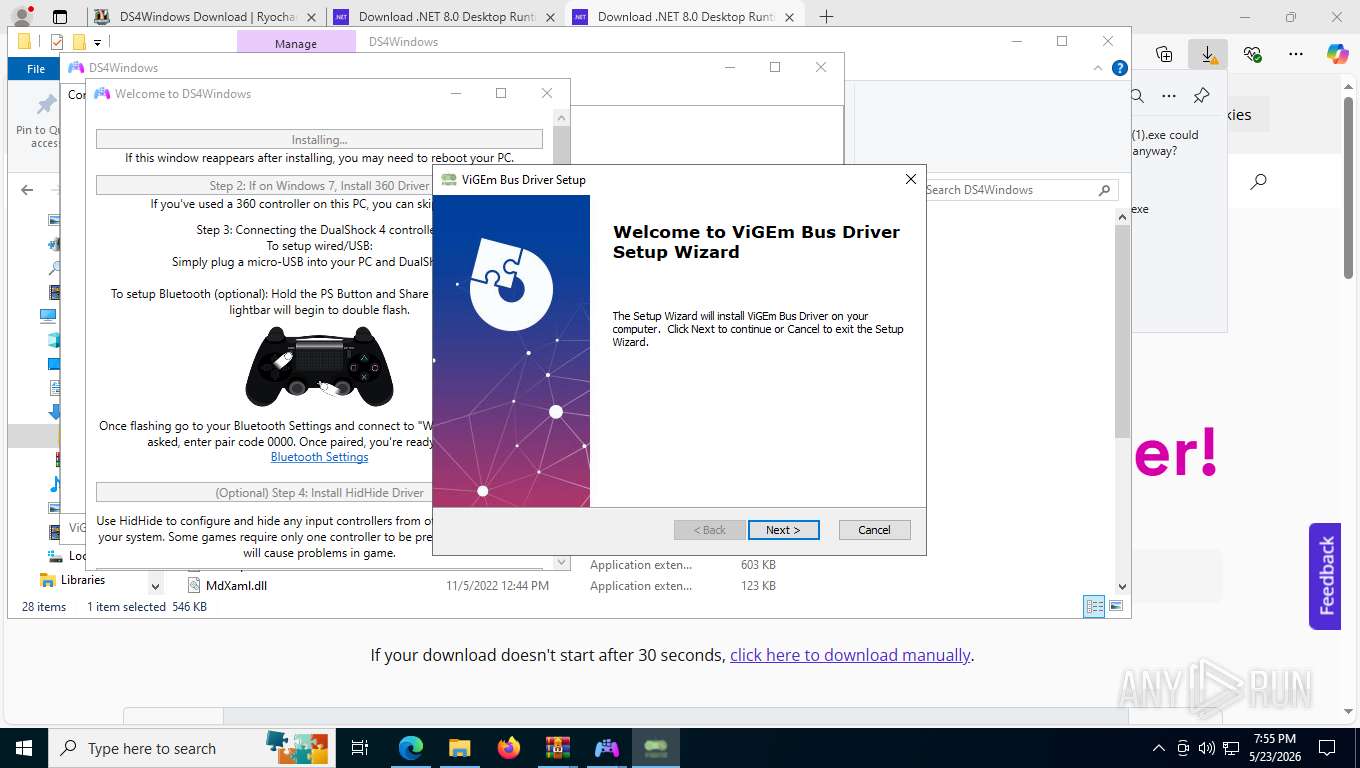Image resolution: width=1360 pixels, height=768 pixels.
Task: Close the ViGEm Bus Driver Setup dialog
Action: (910, 179)
